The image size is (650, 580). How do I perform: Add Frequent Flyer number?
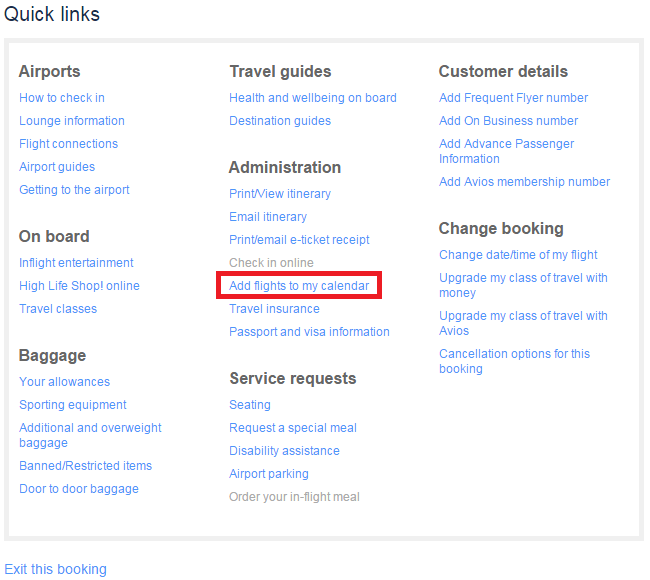coord(514,98)
